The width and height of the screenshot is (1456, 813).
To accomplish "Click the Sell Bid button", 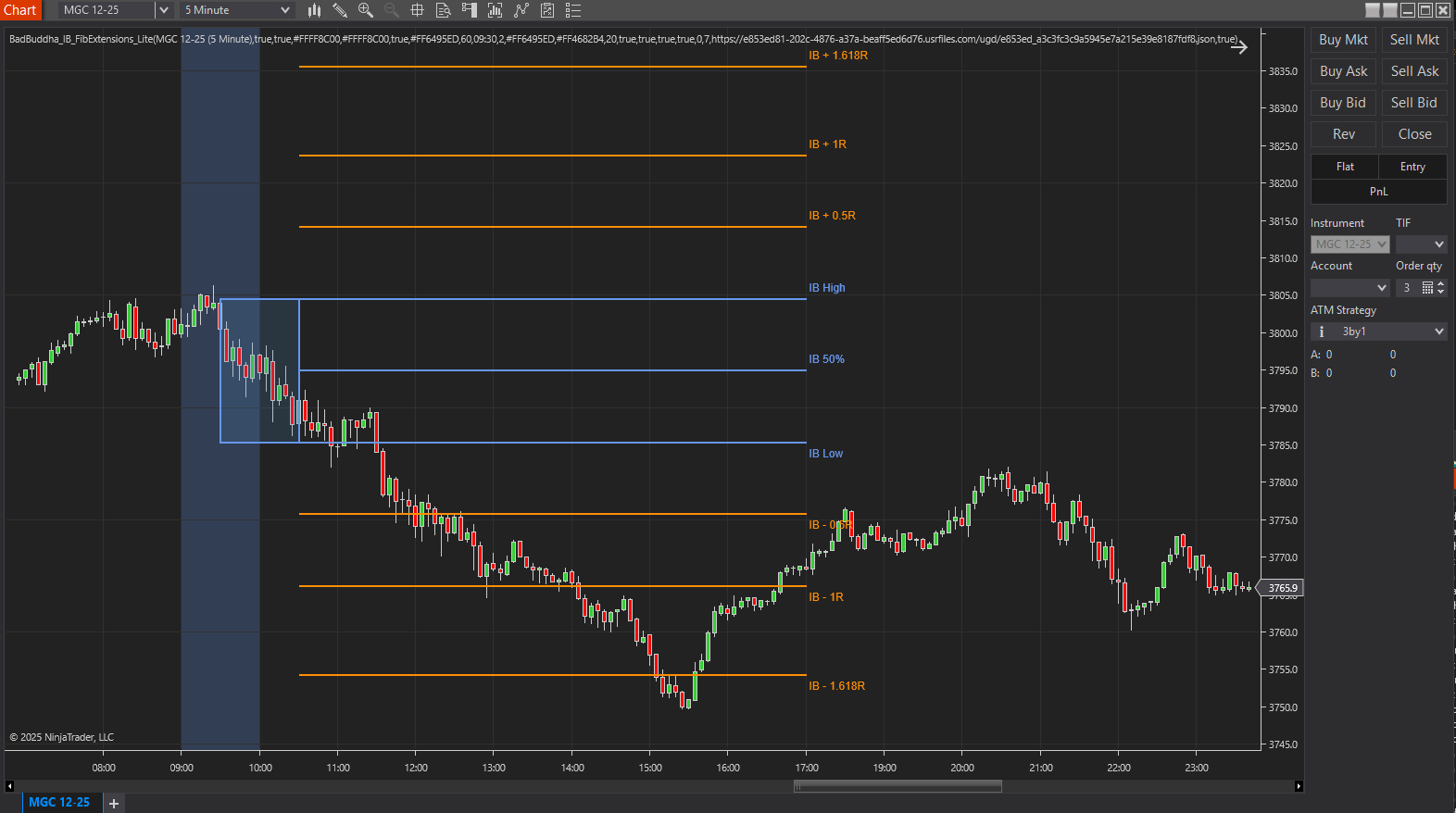I will pos(1414,103).
